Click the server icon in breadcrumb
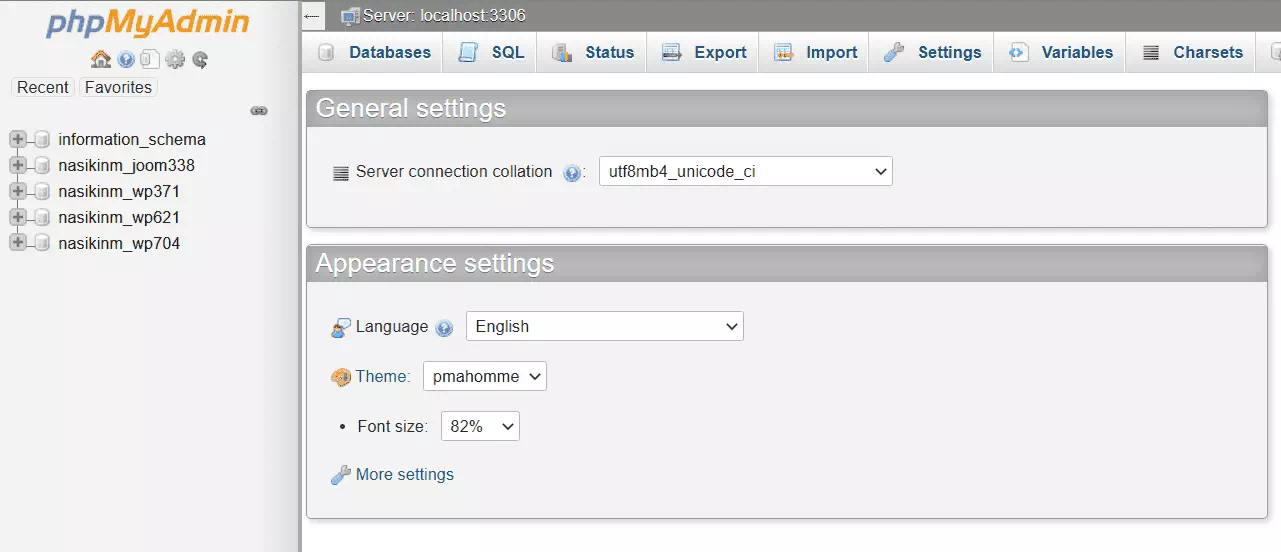The height and width of the screenshot is (552, 1281). [350, 16]
